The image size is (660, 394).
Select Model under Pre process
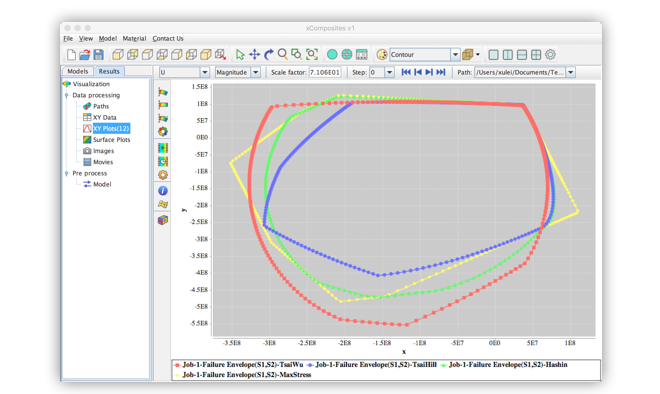click(x=102, y=184)
